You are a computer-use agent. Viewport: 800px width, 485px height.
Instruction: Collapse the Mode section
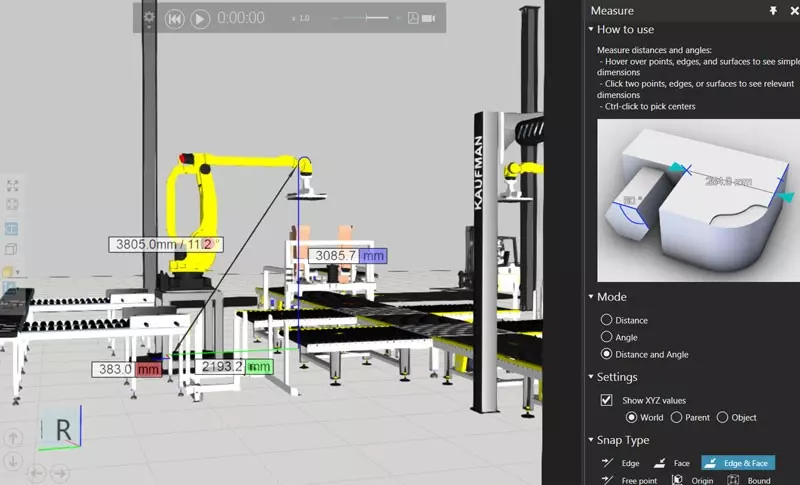(591, 297)
